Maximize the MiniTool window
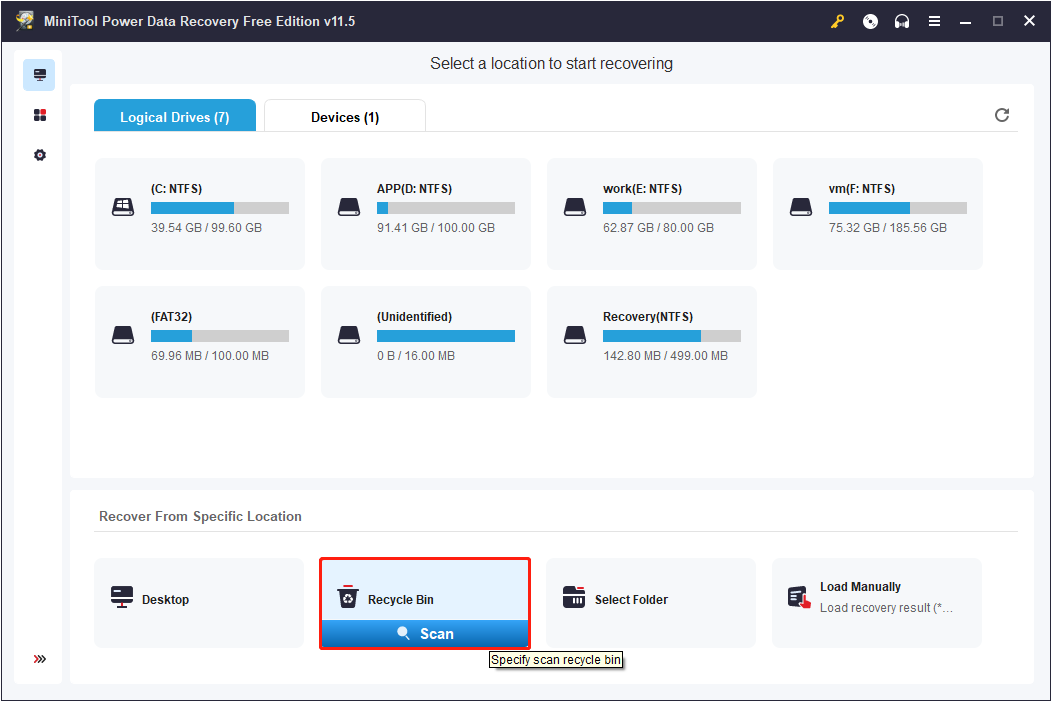The width and height of the screenshot is (1054, 703). (998, 22)
